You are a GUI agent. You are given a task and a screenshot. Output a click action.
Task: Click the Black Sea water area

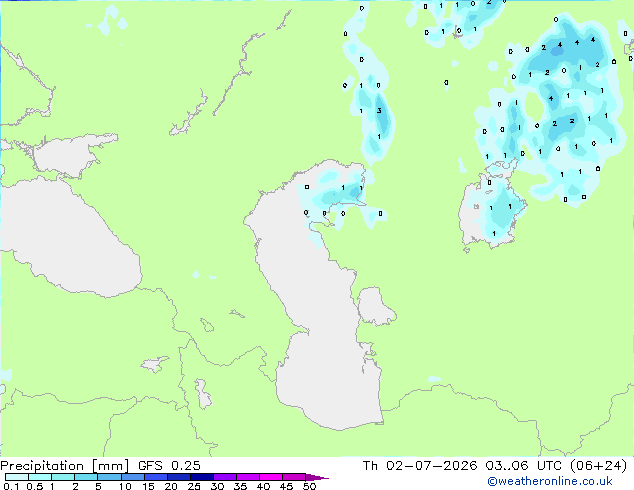[x=69, y=239]
